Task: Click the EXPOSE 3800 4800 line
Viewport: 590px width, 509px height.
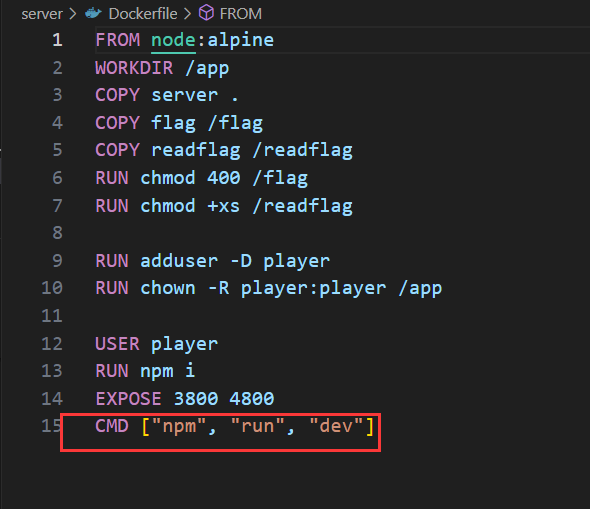Action: [185, 399]
